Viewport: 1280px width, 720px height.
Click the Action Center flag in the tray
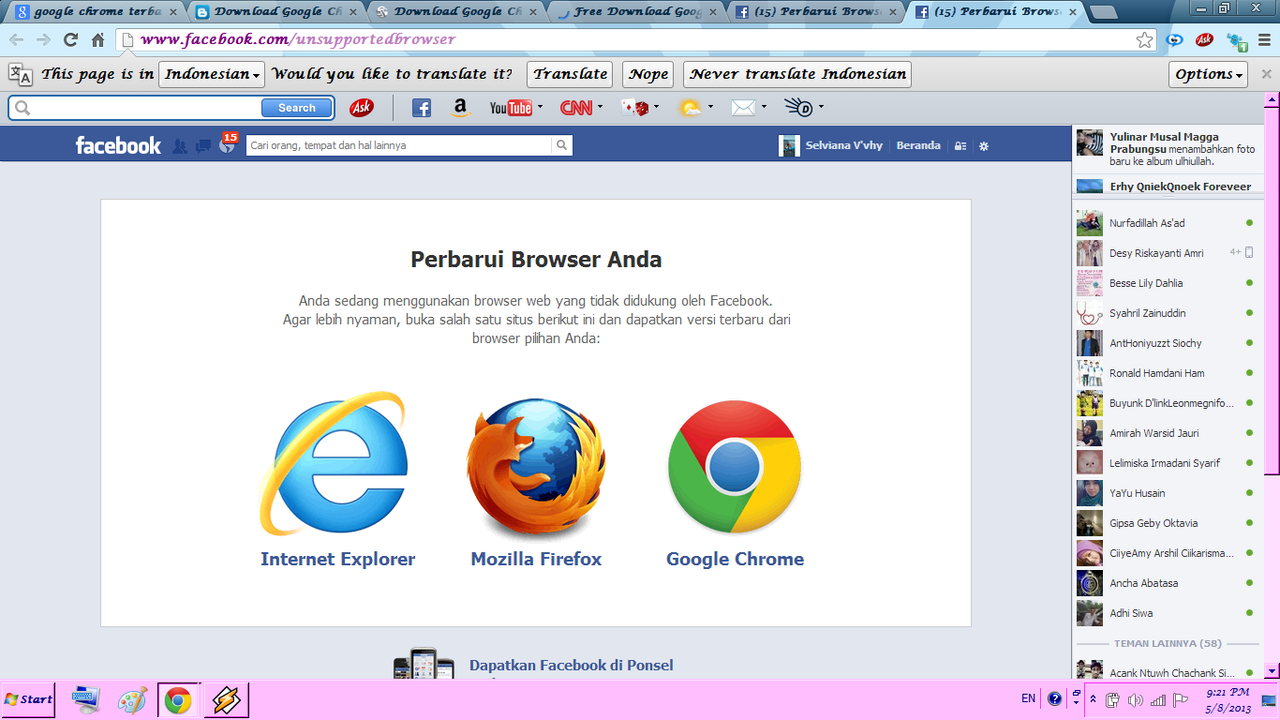1180,699
